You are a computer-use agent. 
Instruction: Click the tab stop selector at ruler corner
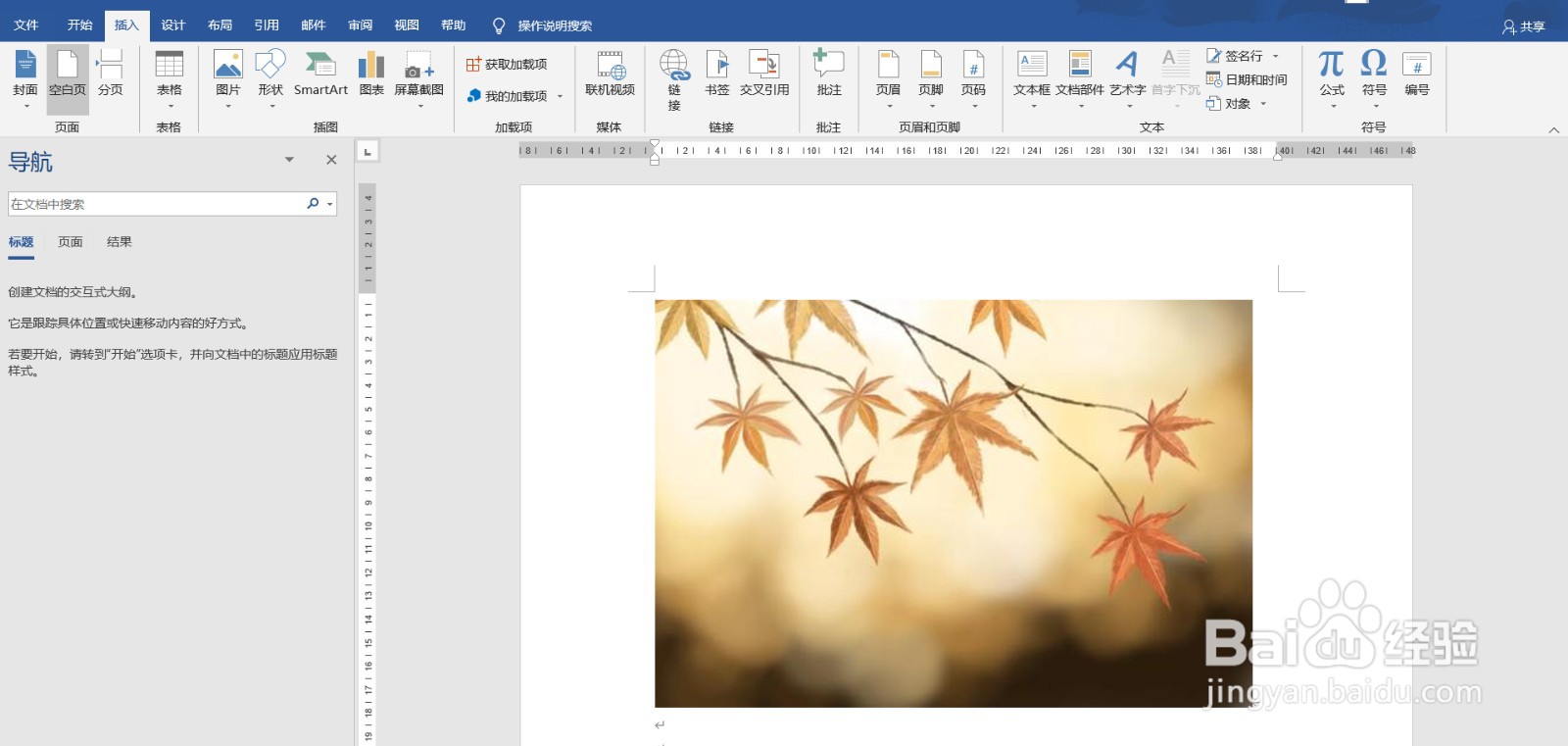click(x=367, y=151)
